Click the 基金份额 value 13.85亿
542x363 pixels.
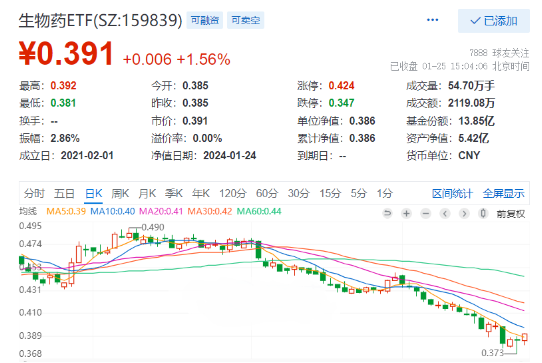[476, 121]
